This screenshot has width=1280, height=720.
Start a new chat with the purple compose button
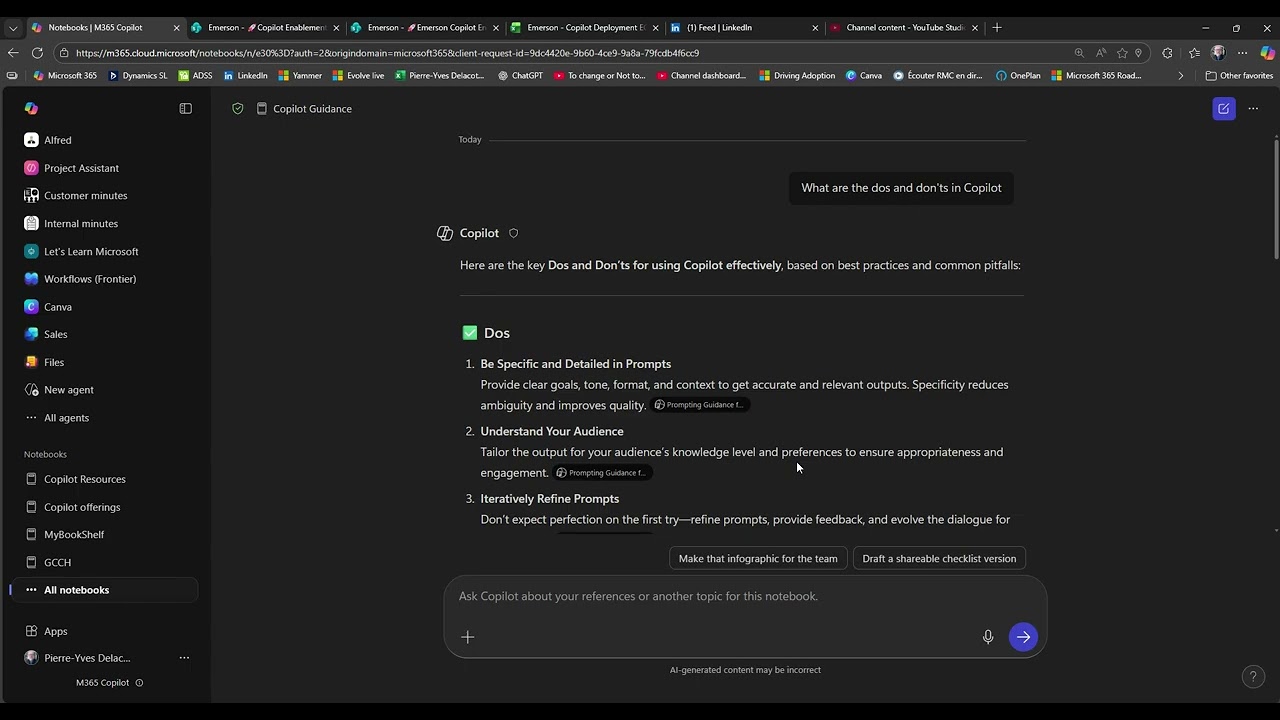click(1223, 108)
